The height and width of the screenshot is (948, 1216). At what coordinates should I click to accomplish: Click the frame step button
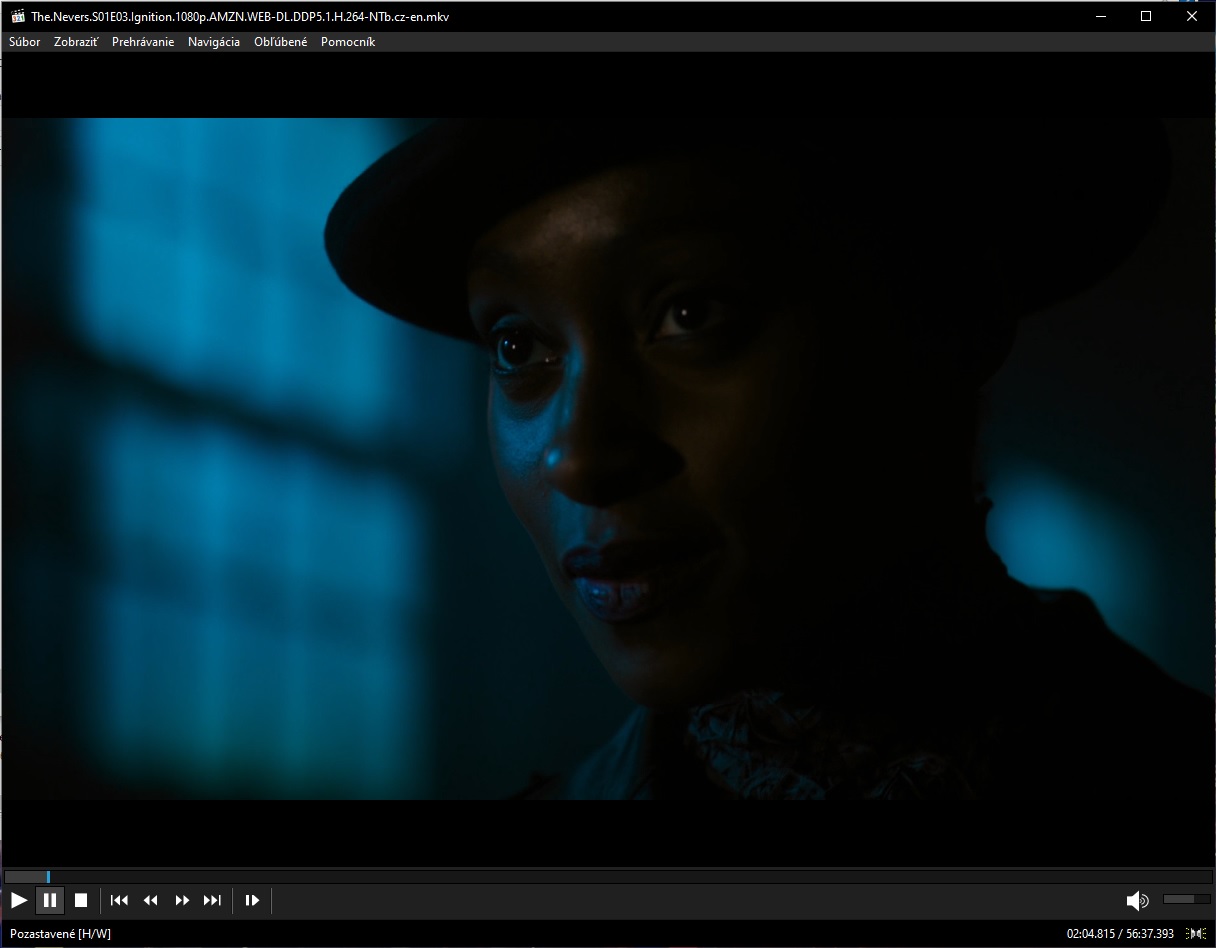(x=252, y=900)
